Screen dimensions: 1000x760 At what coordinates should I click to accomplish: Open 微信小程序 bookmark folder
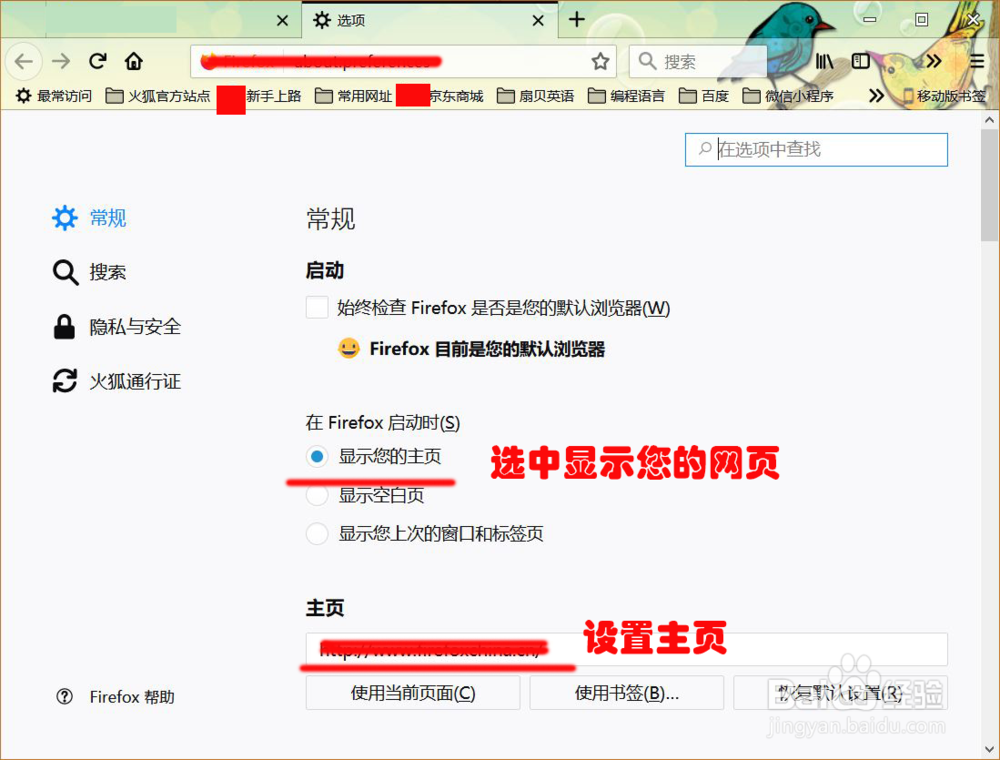[788, 96]
